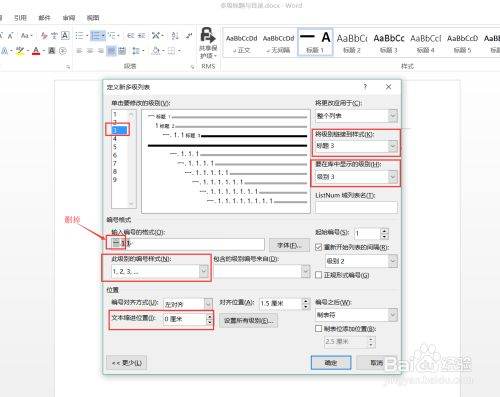Viewport: 500px width, 397px height.
Task: Click the OK confirm button
Action: tap(331, 363)
